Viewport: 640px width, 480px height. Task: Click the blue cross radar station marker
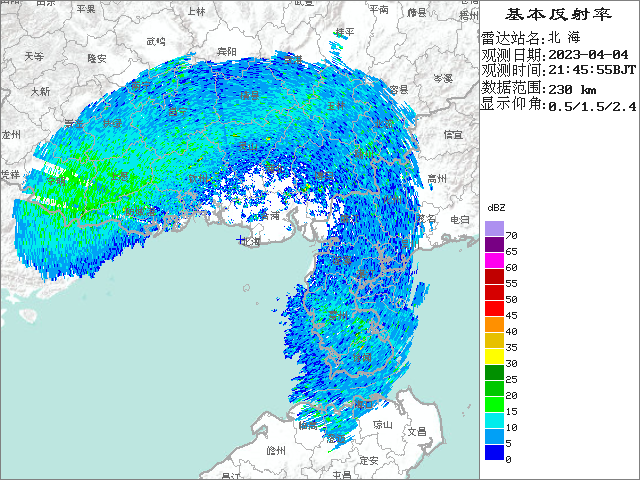tap(240, 240)
